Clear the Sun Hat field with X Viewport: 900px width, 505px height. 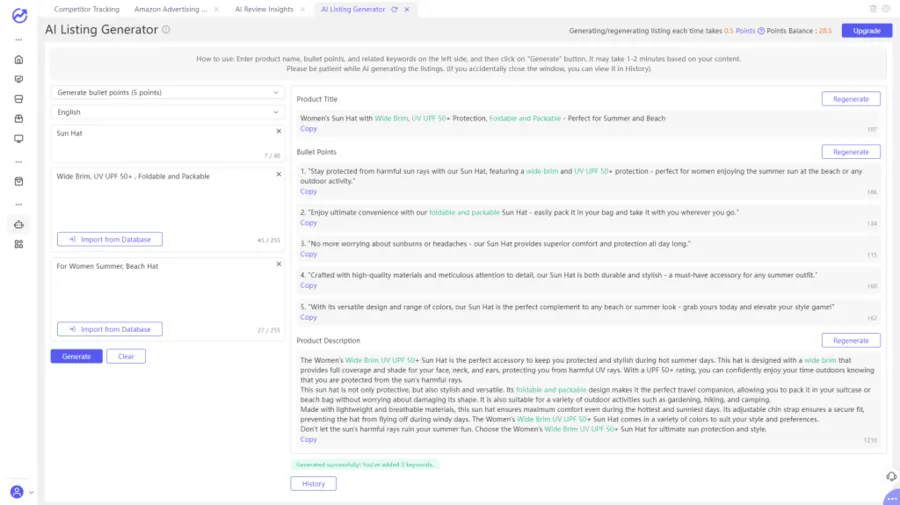click(279, 132)
